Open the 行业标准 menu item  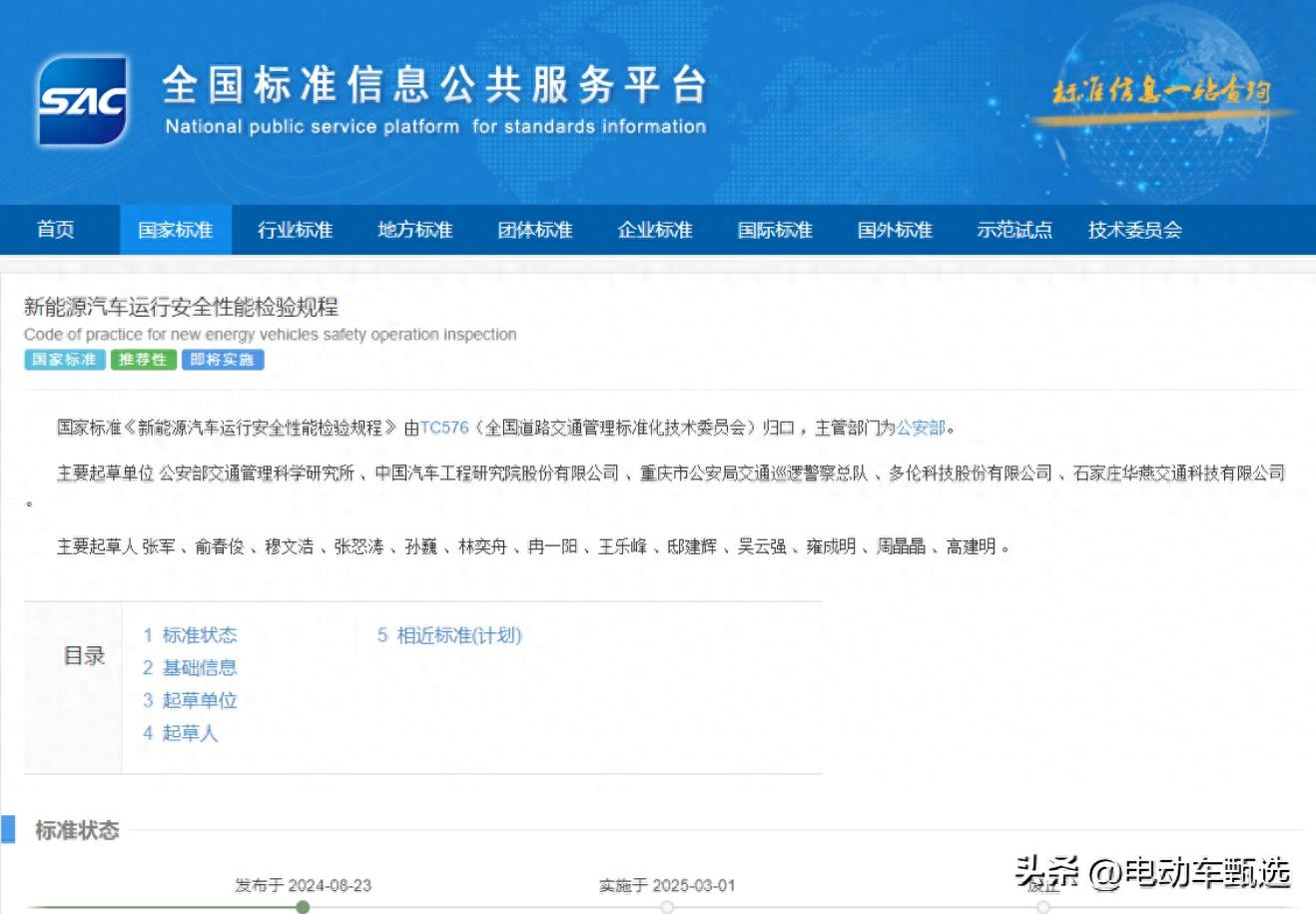[296, 230]
